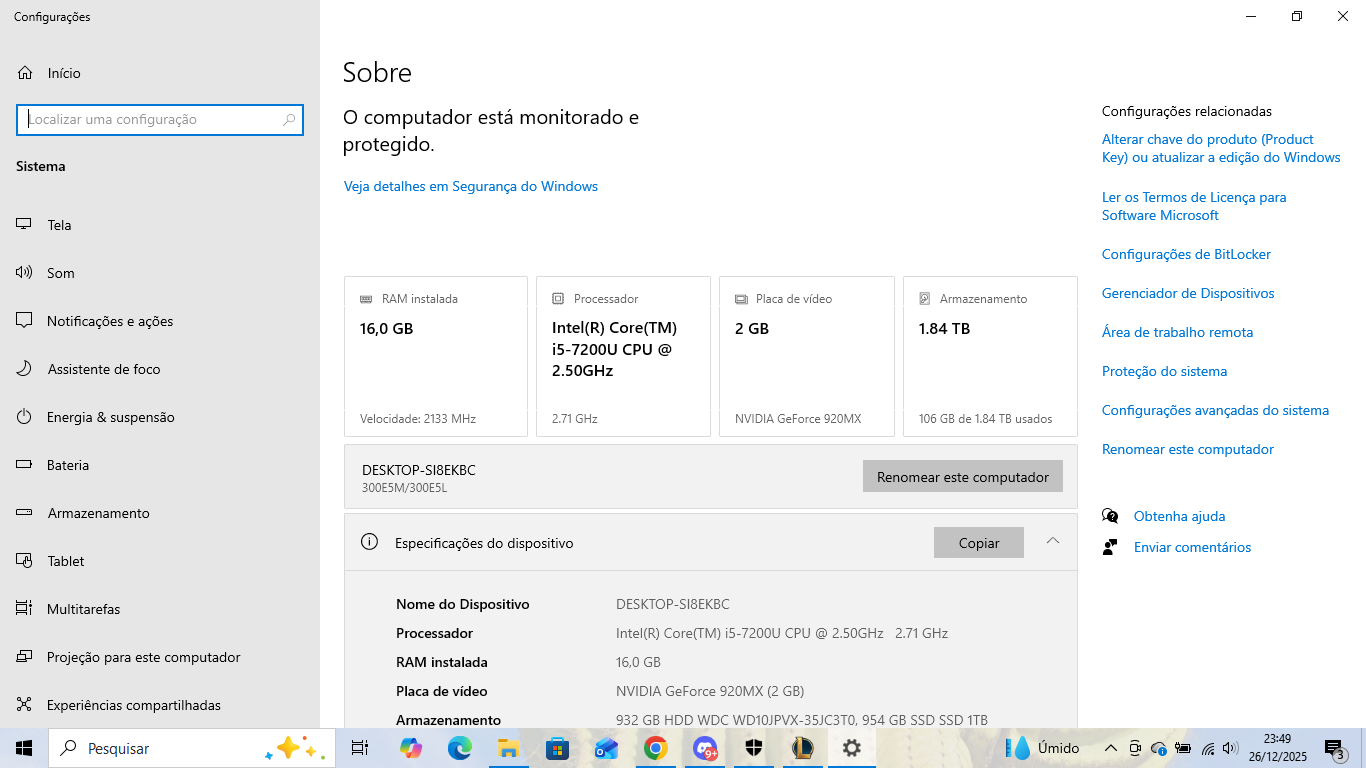The height and width of the screenshot is (768, 1366).
Task: Click the NVIDIA GeForce 920MX (2 GB) value
Action: (x=710, y=691)
